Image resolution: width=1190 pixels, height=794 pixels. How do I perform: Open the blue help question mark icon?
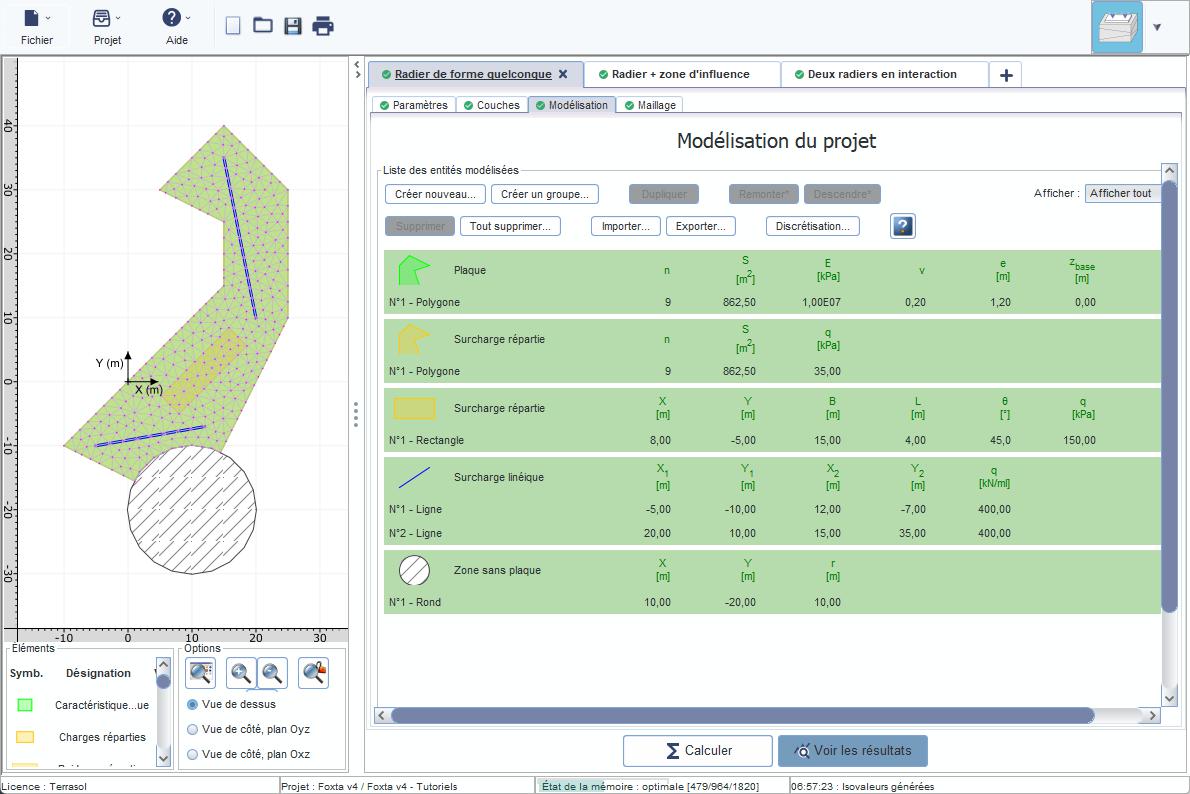tap(902, 226)
